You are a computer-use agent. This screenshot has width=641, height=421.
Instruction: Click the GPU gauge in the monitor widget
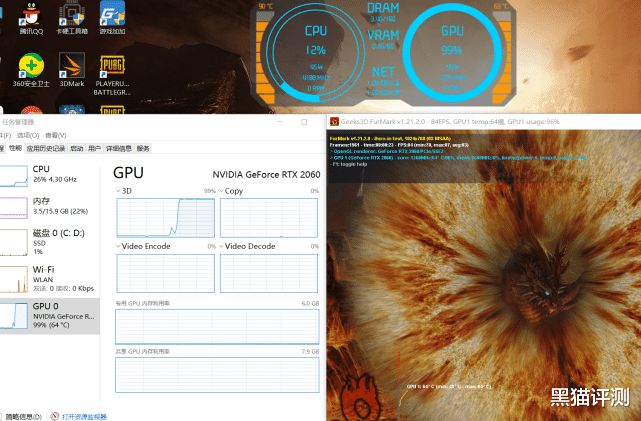point(452,53)
